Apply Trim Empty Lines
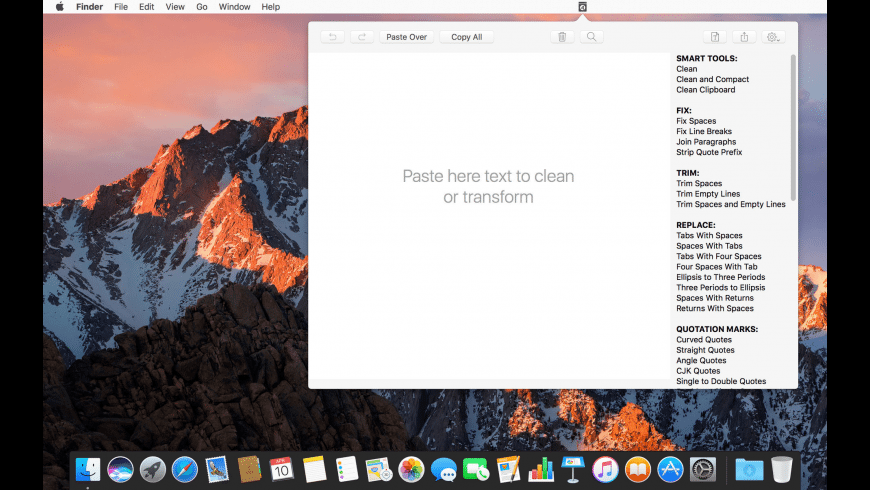The height and width of the screenshot is (490, 870). [708, 194]
